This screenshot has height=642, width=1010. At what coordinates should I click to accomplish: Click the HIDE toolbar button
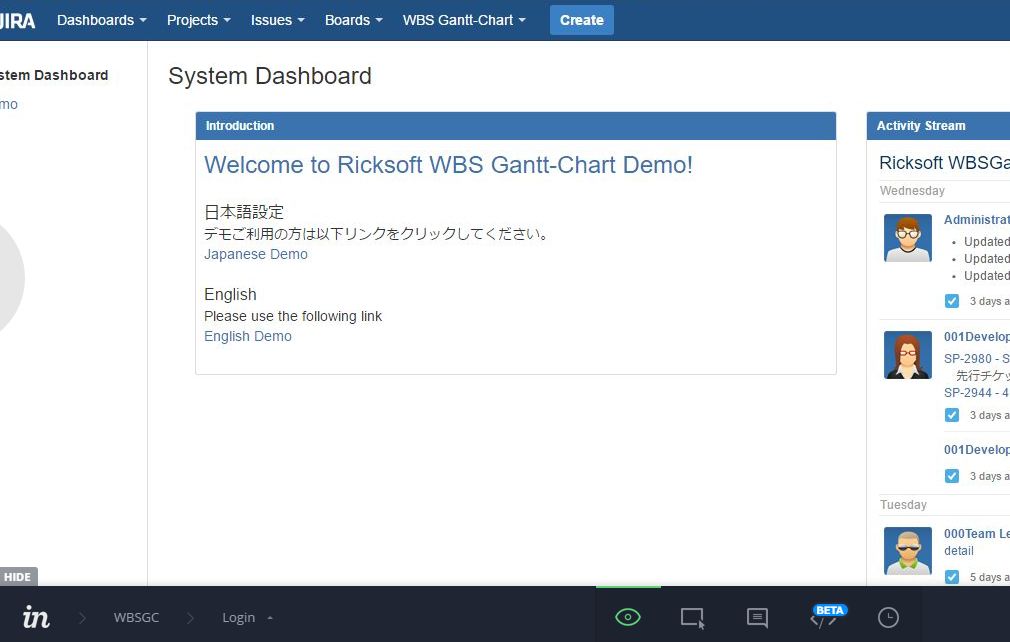pos(18,577)
